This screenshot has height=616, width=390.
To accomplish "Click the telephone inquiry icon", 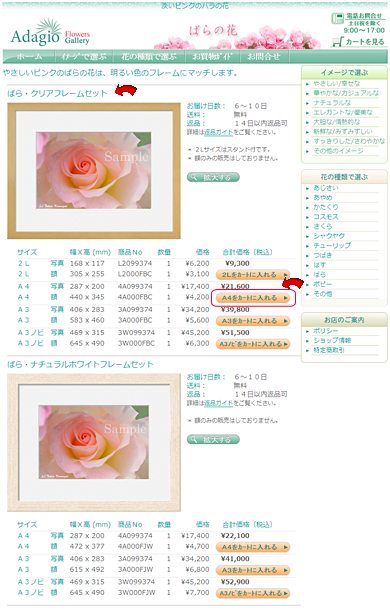I will point(337,18).
